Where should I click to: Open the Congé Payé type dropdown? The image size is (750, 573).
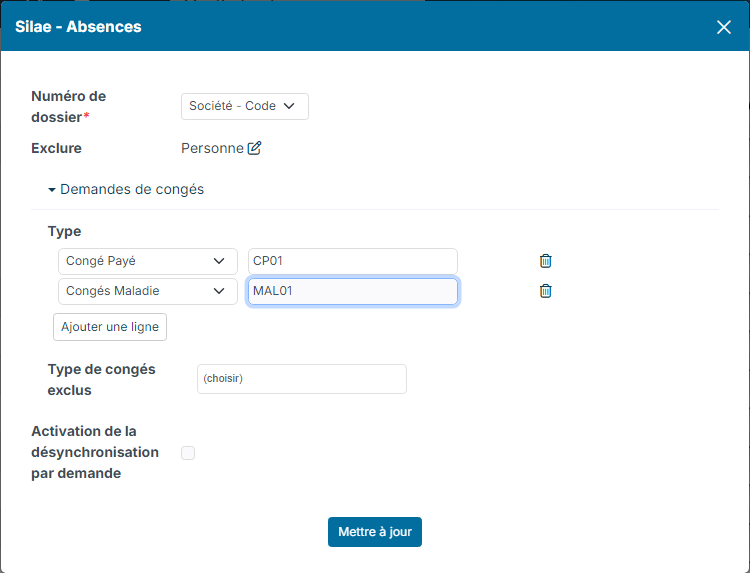click(x=148, y=261)
